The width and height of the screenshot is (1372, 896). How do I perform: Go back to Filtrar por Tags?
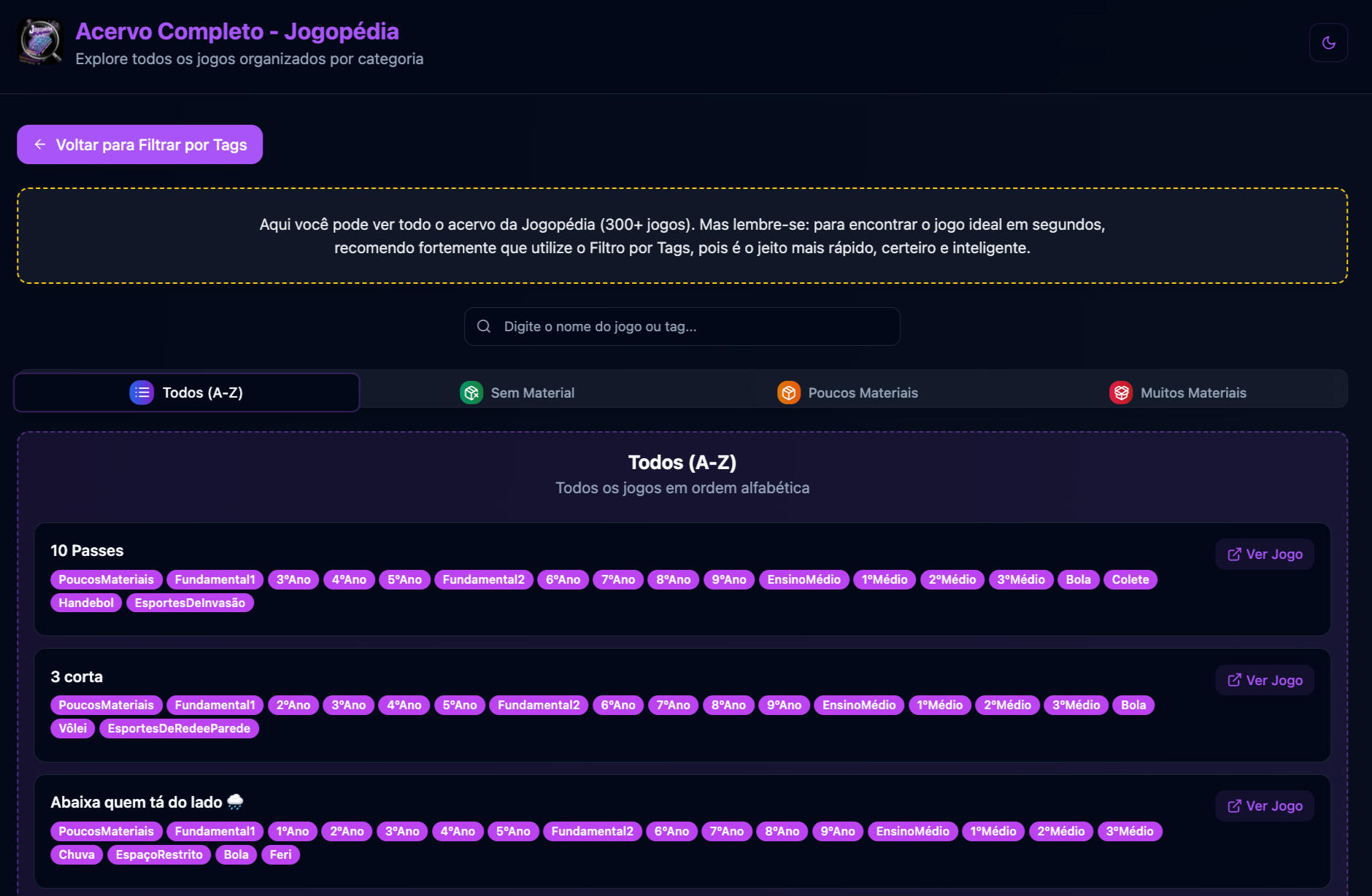coord(140,144)
